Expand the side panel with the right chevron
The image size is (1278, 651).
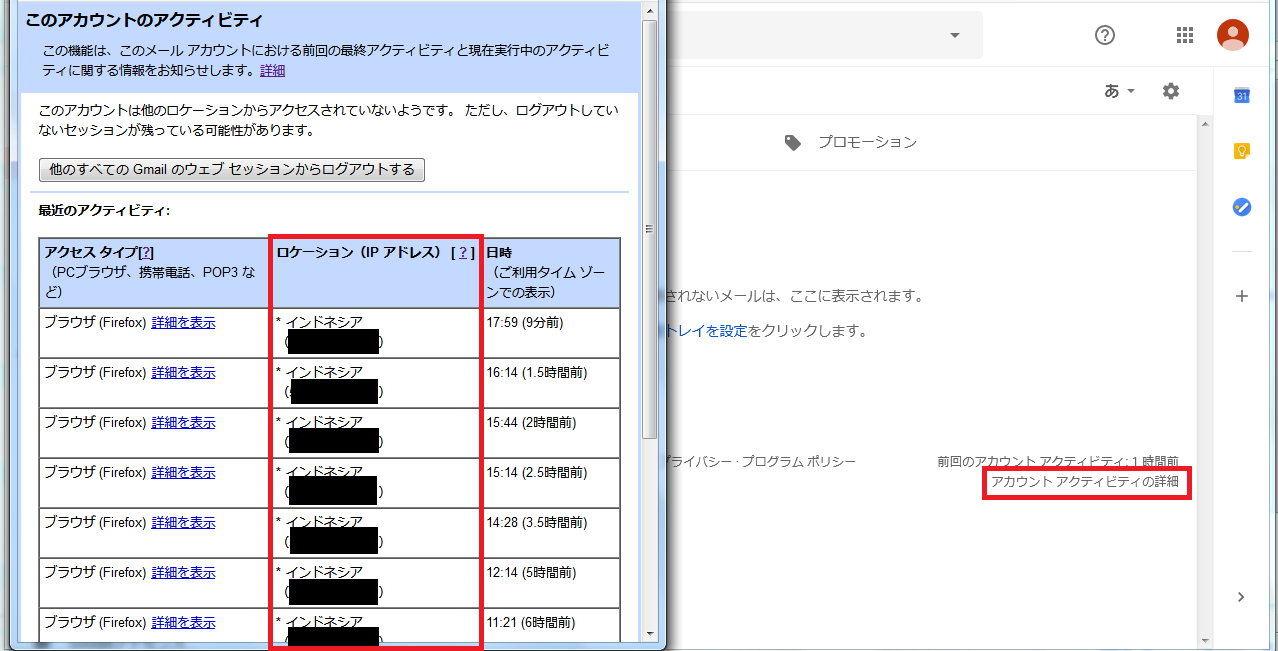click(x=1240, y=596)
